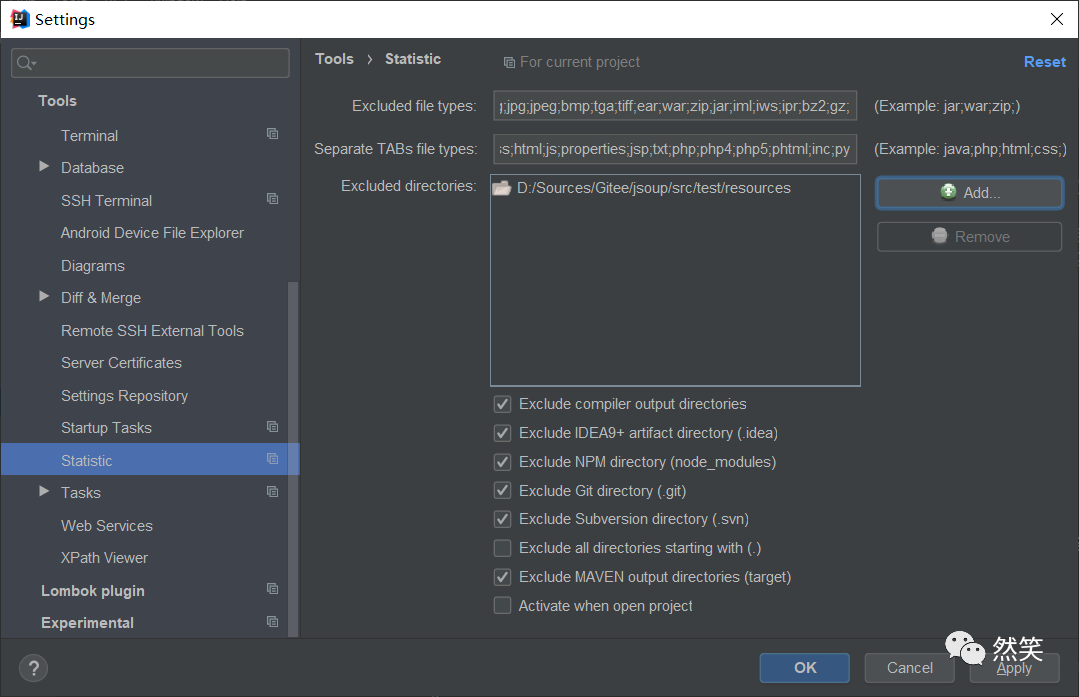Click the Reset link
Screen dimensions: 1079x697
point(1045,62)
